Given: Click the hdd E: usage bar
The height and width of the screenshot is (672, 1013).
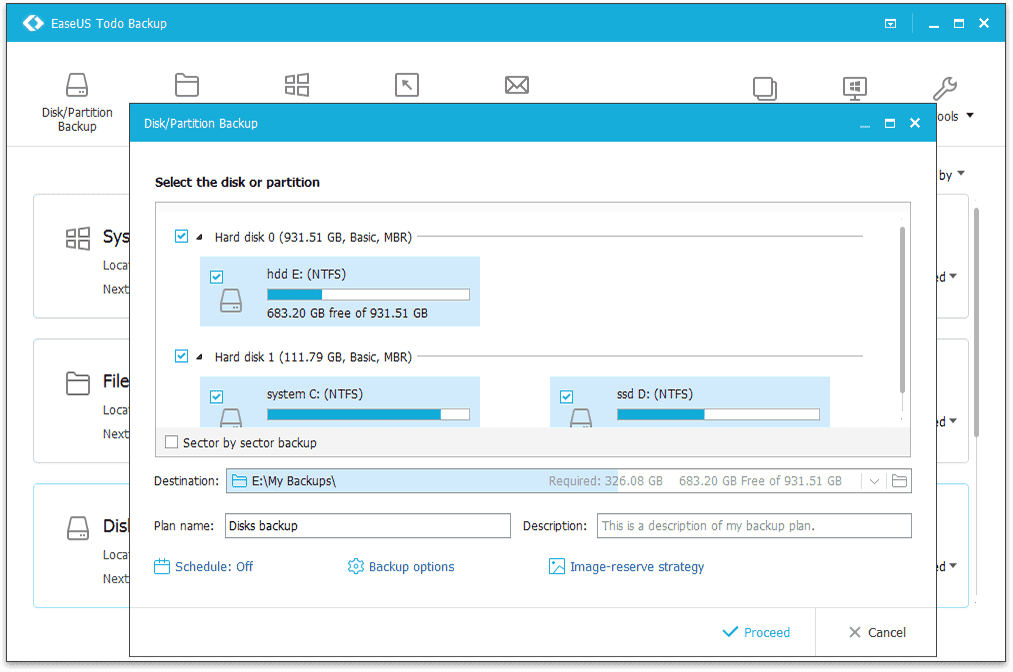Looking at the screenshot, I should pyautogui.click(x=368, y=295).
